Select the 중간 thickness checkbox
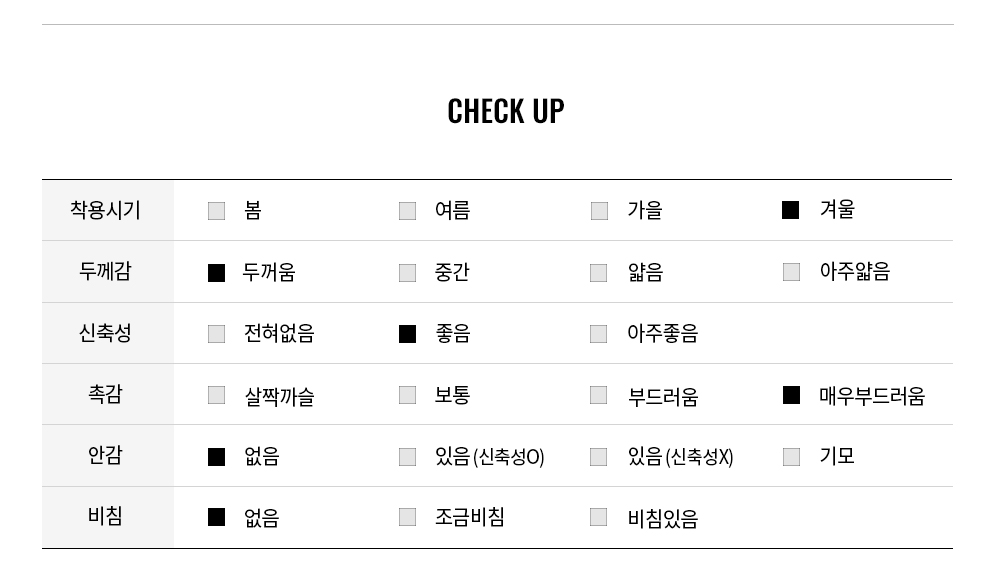Screen dimensions: 1000x566 pos(407,273)
